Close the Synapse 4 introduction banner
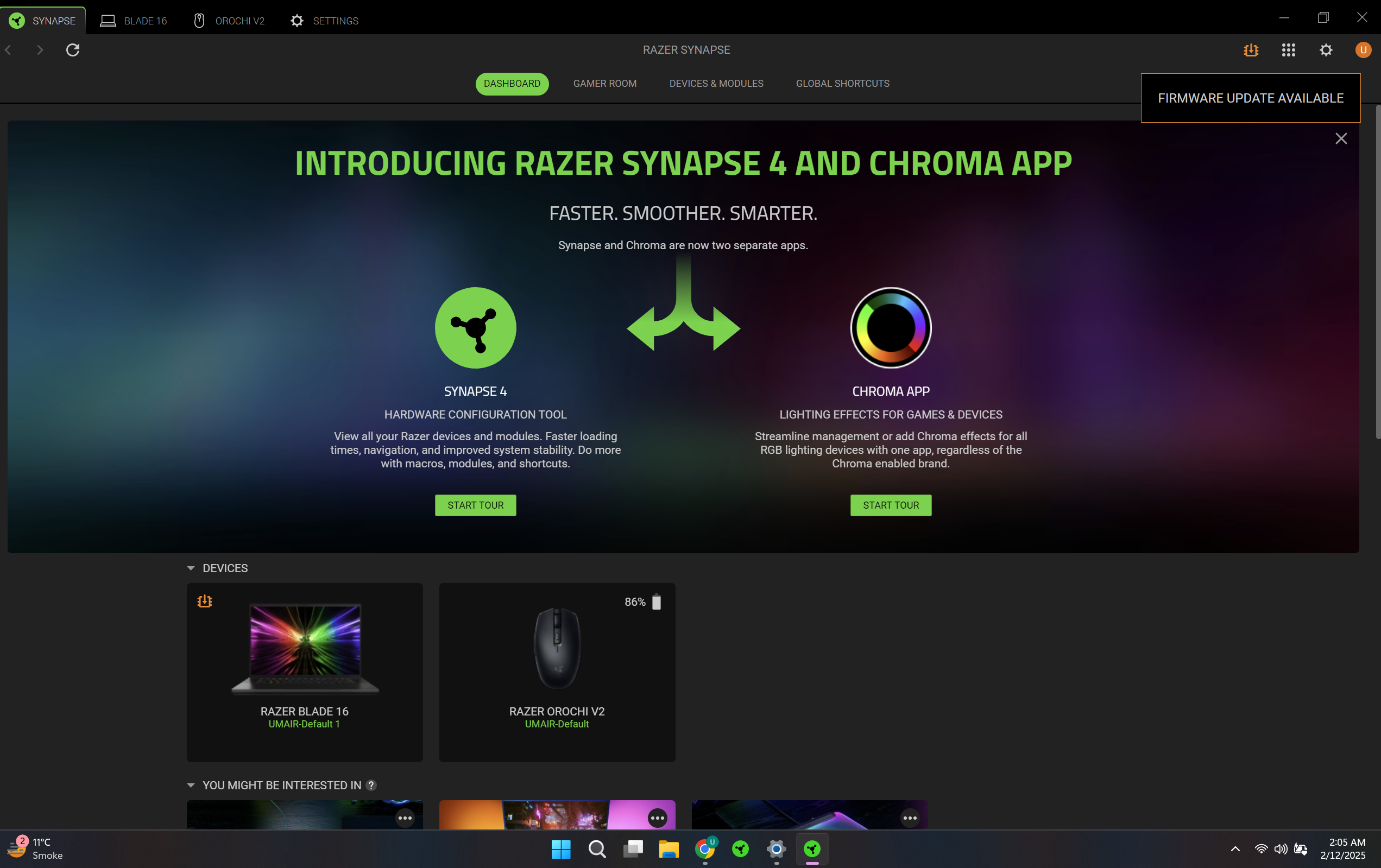 (1341, 139)
